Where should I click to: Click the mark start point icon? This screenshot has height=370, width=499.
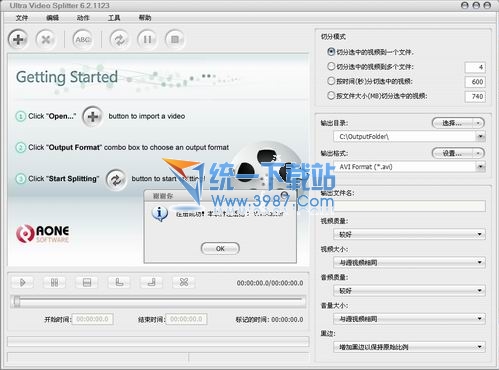pyautogui.click(x=119, y=283)
